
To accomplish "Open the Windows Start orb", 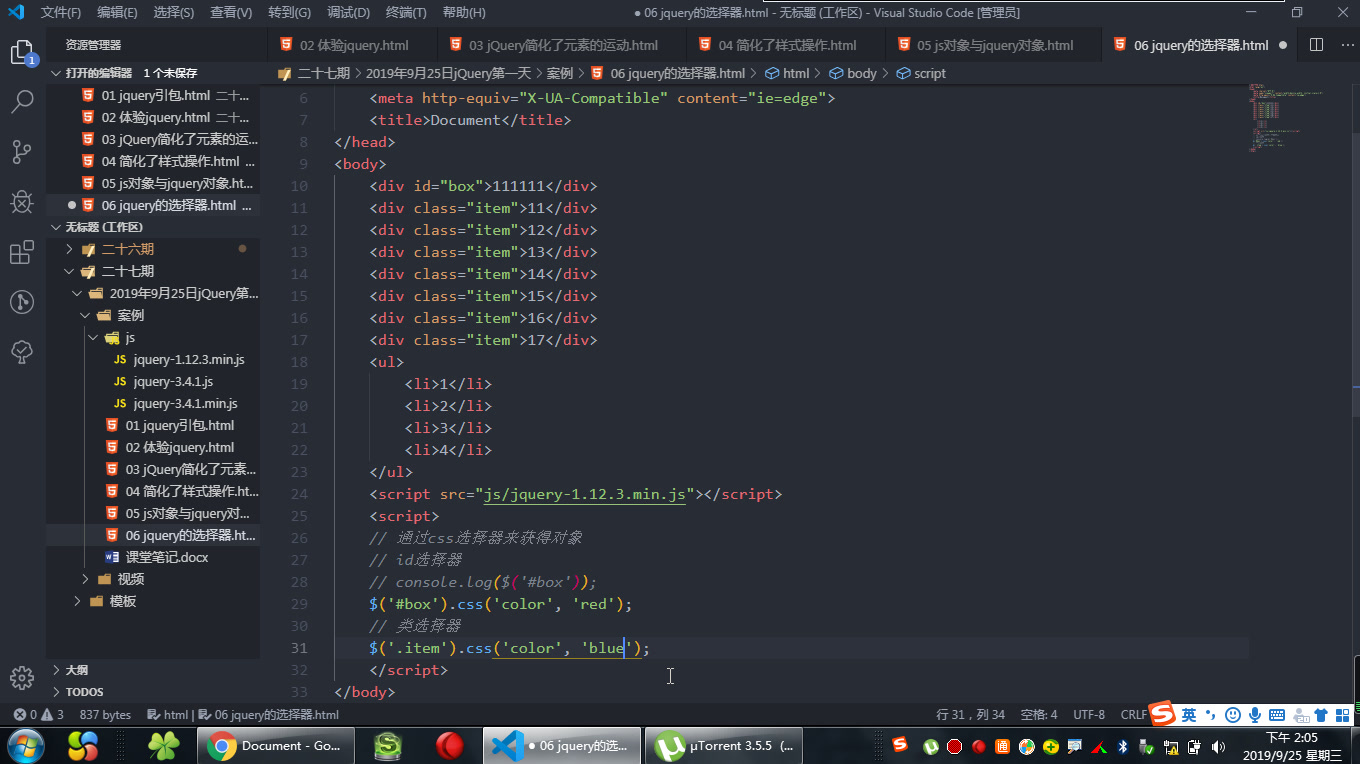I will [x=25, y=746].
